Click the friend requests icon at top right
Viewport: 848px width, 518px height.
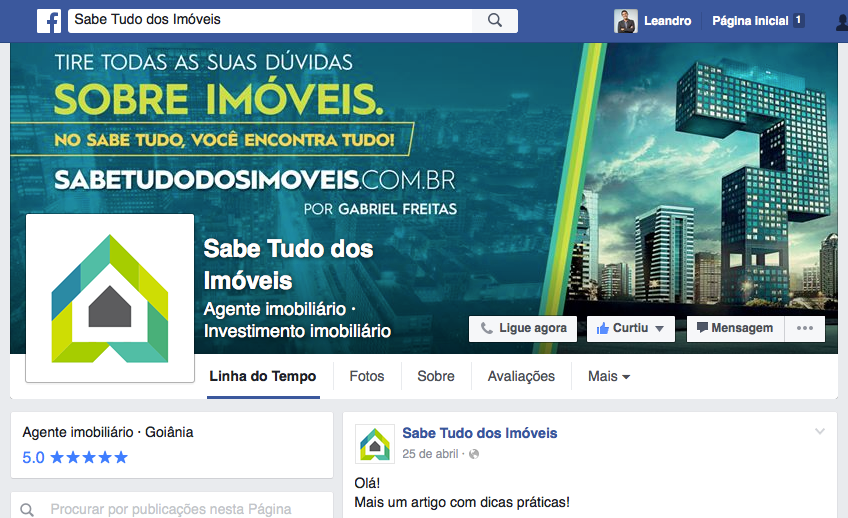(x=842, y=22)
